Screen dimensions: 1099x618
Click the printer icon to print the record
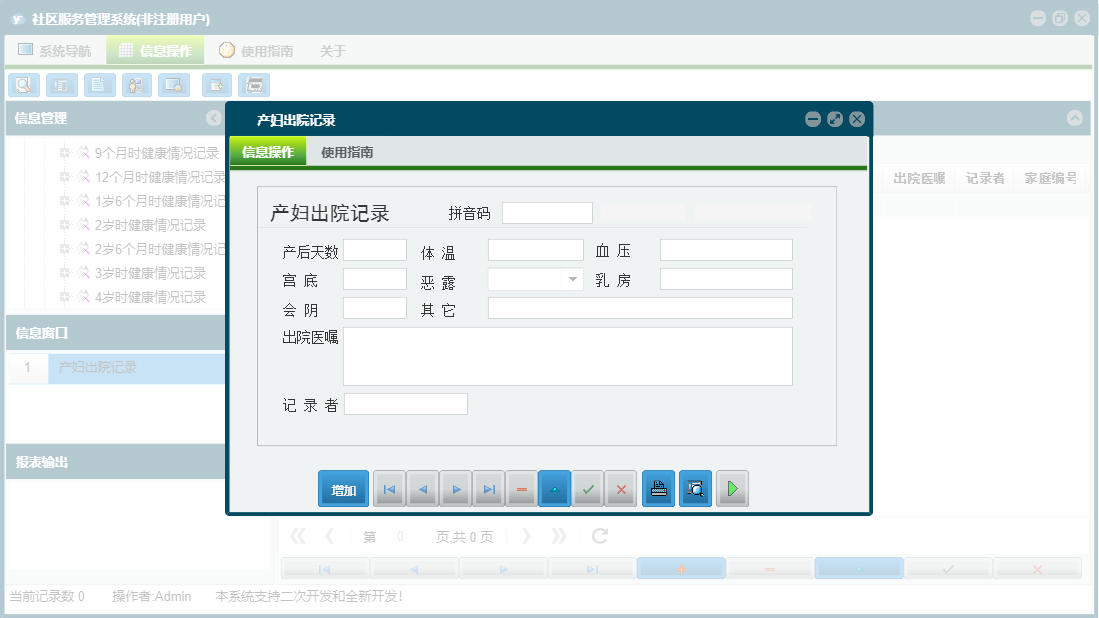658,489
